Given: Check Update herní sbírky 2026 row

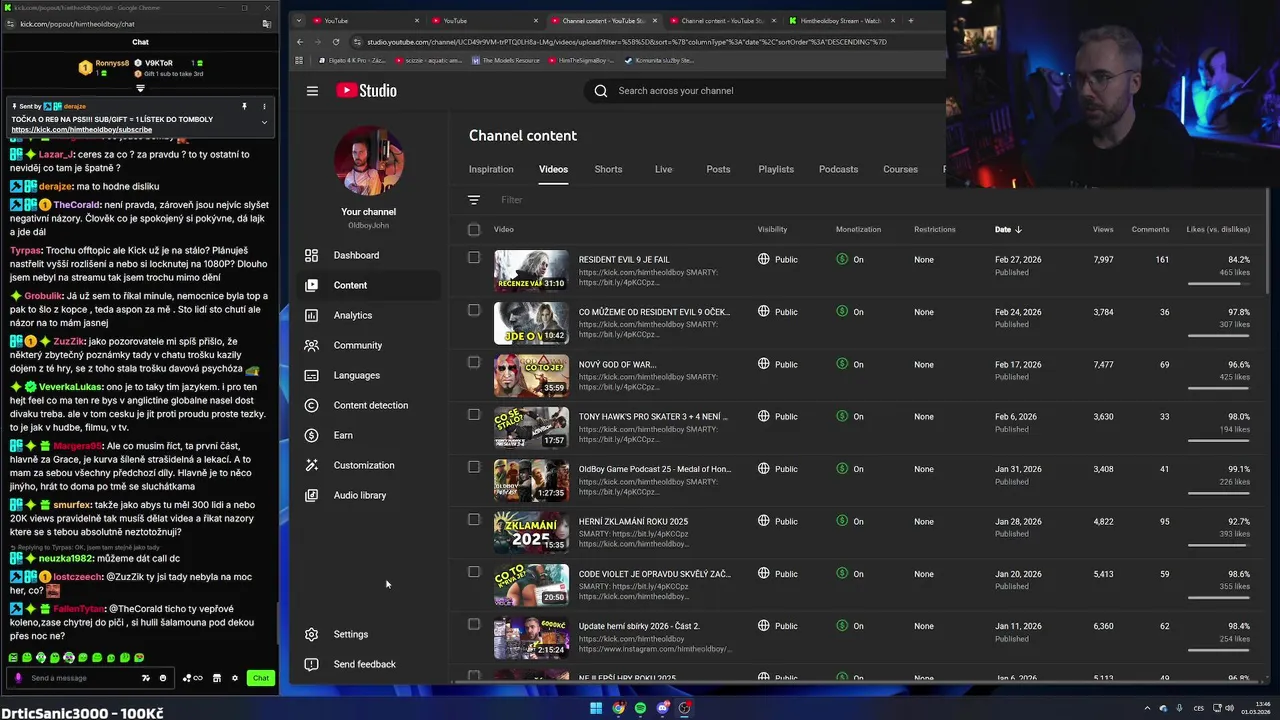Looking at the screenshot, I should 474,624.
